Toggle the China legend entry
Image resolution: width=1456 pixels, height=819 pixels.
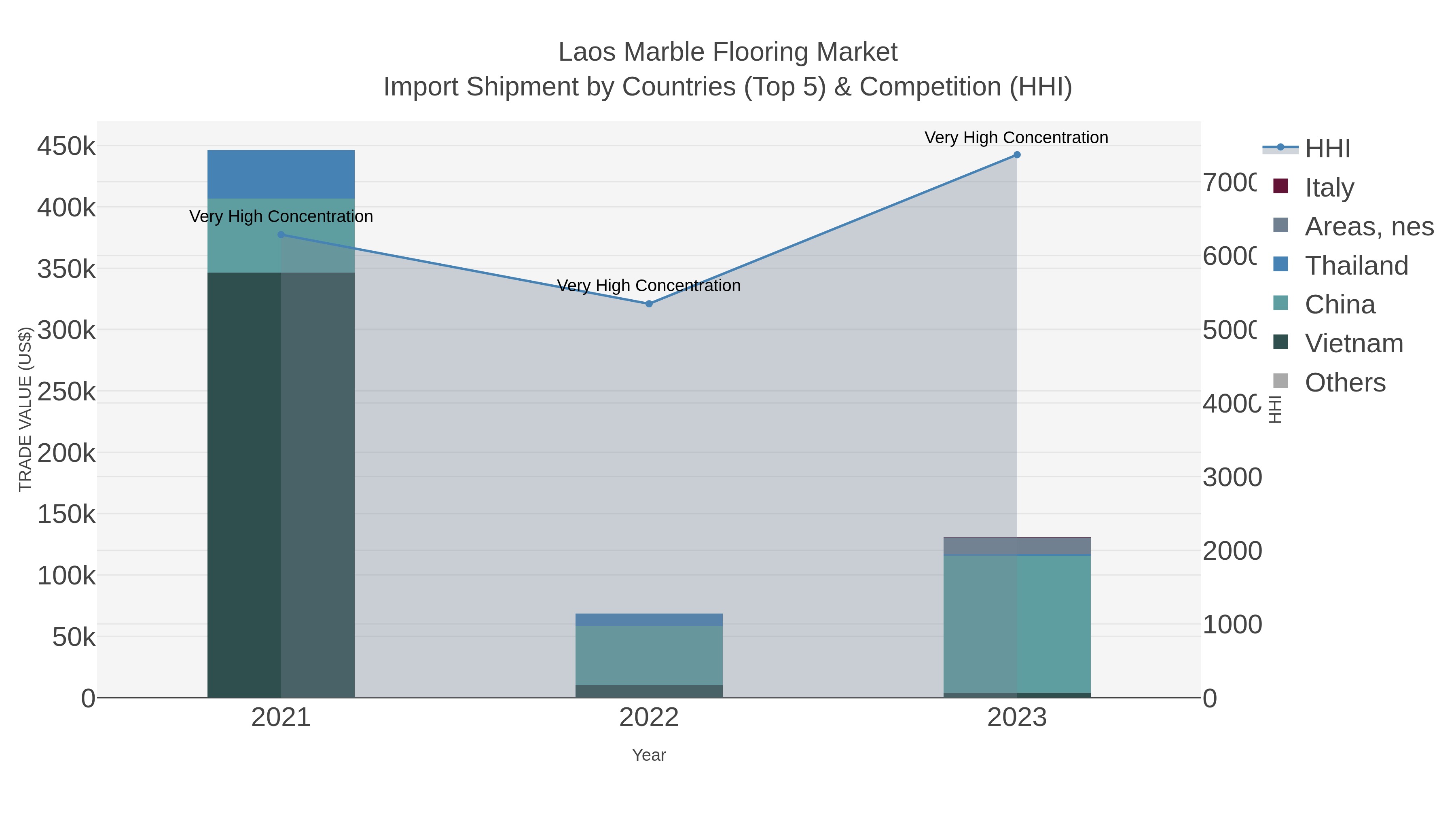coord(1324,304)
